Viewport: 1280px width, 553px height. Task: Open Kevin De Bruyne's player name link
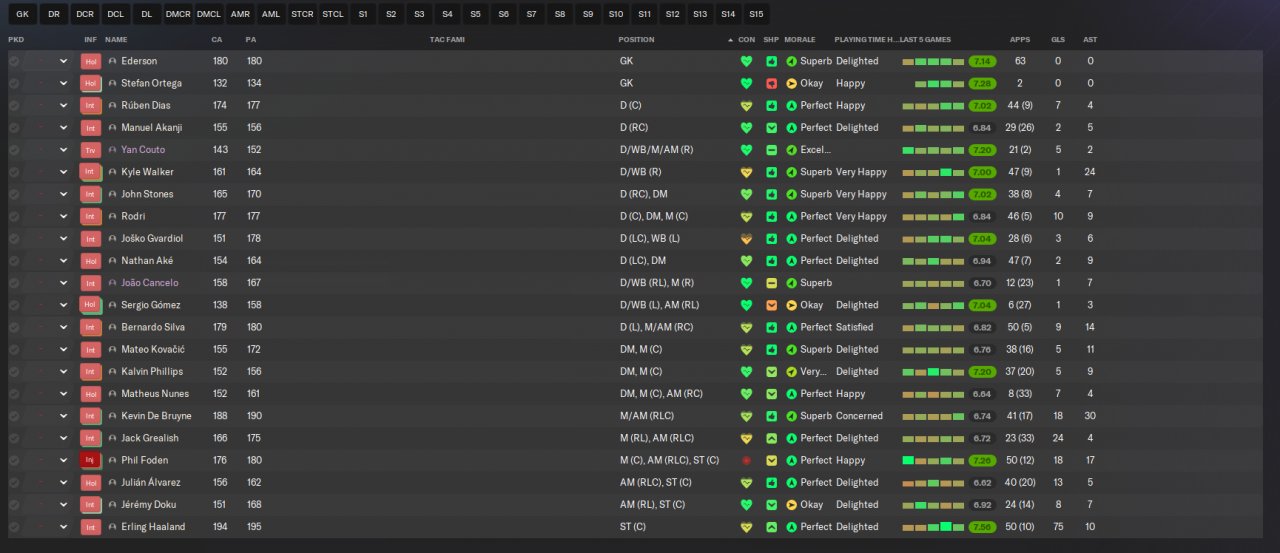(156, 416)
